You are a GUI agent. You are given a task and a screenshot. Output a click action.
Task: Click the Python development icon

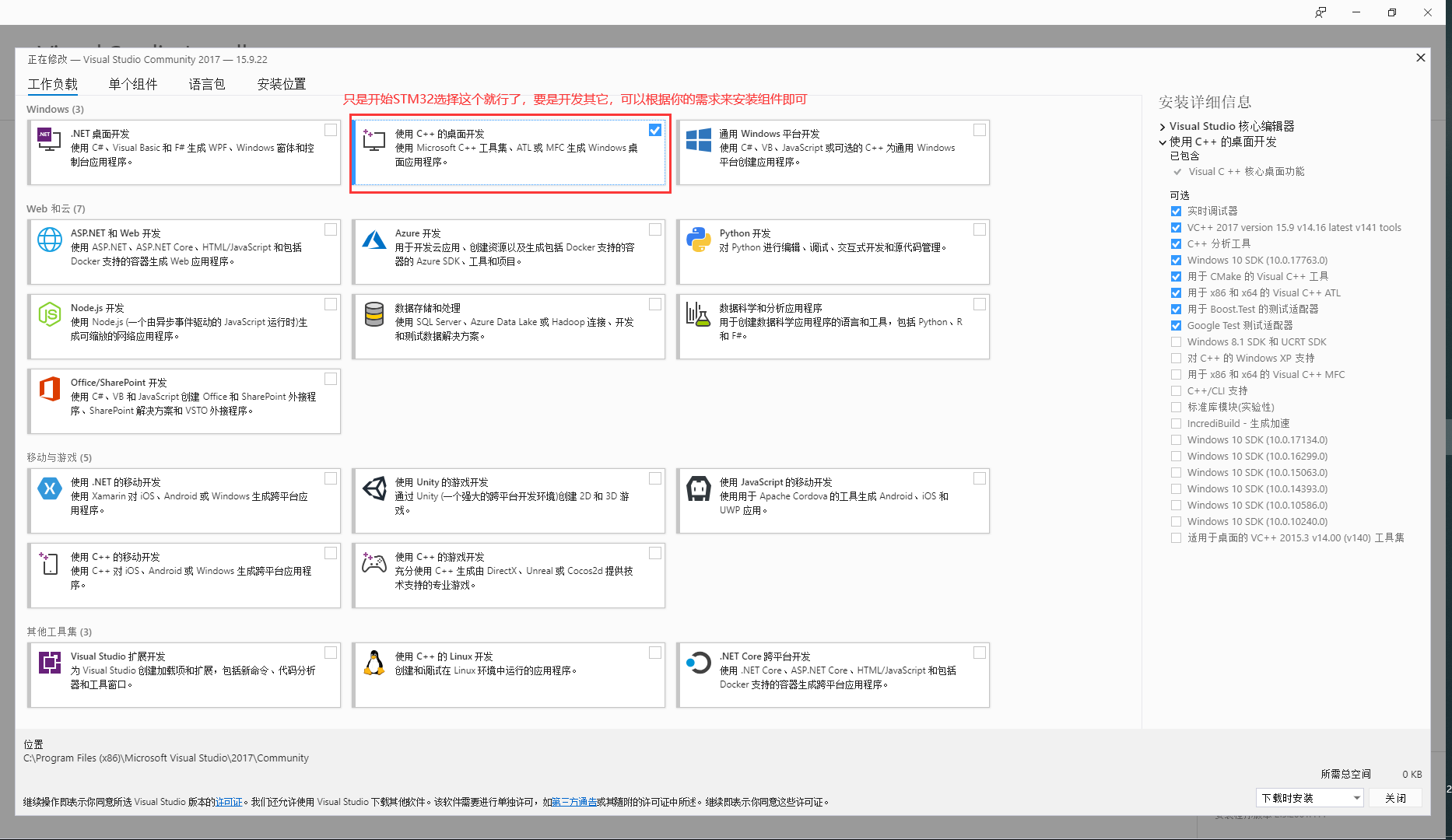click(x=698, y=239)
